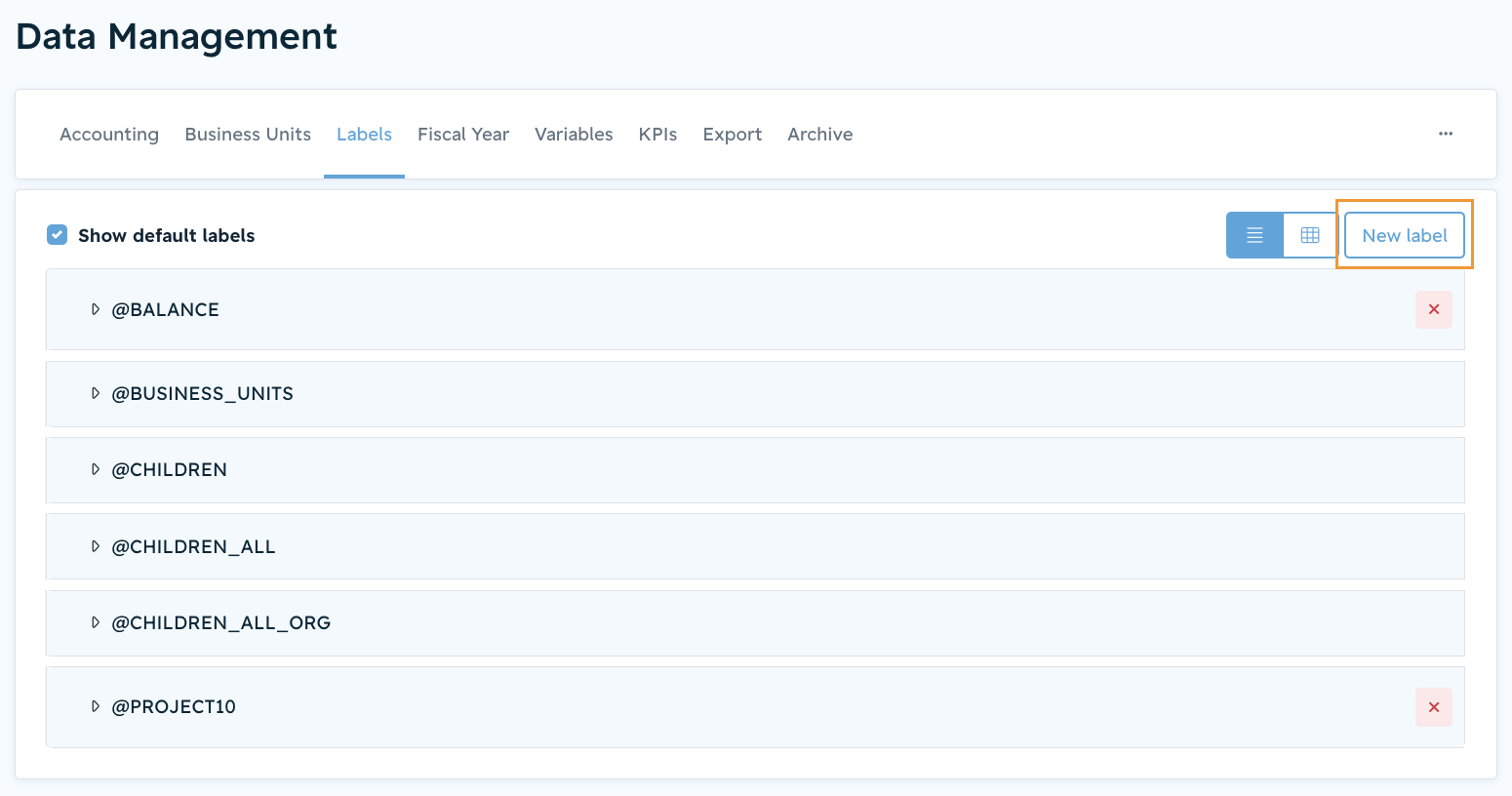The image size is (1512, 796).
Task: Switch to list view icon
Action: [1254, 235]
